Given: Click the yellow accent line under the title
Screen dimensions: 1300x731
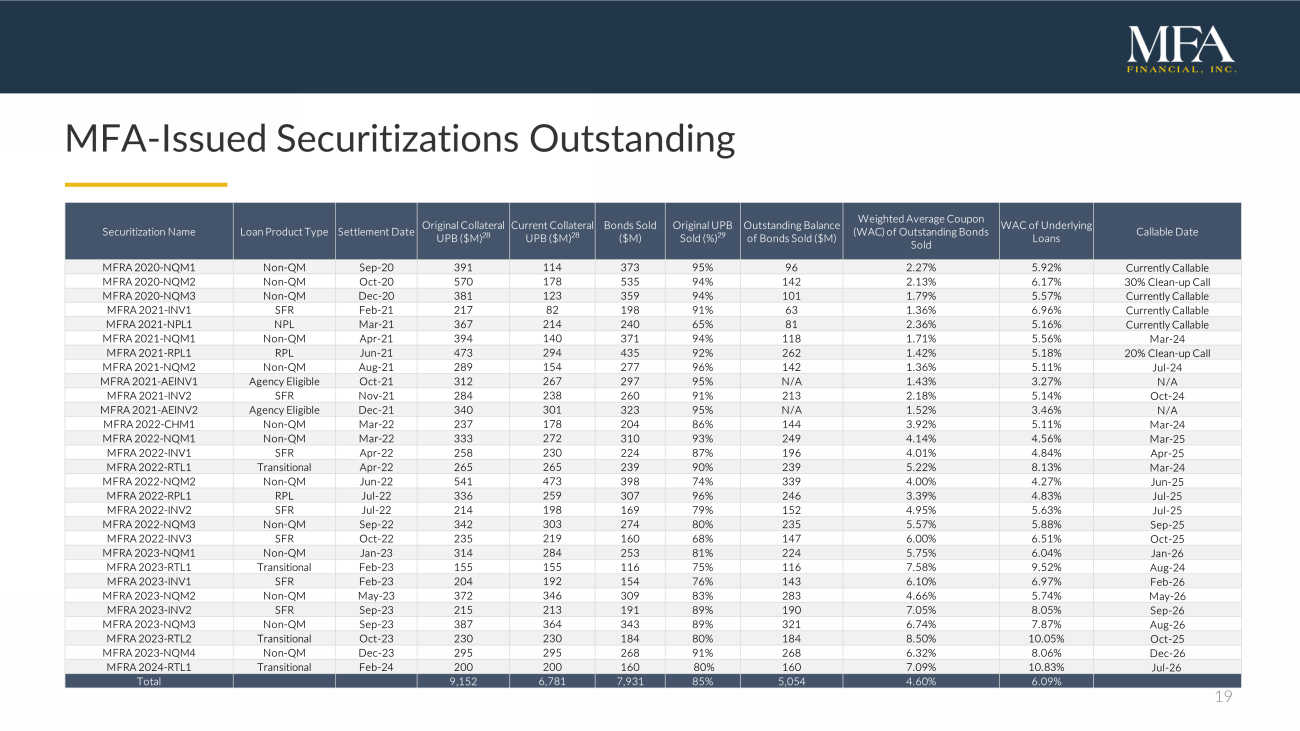Looking at the screenshot, I should coord(146,184).
